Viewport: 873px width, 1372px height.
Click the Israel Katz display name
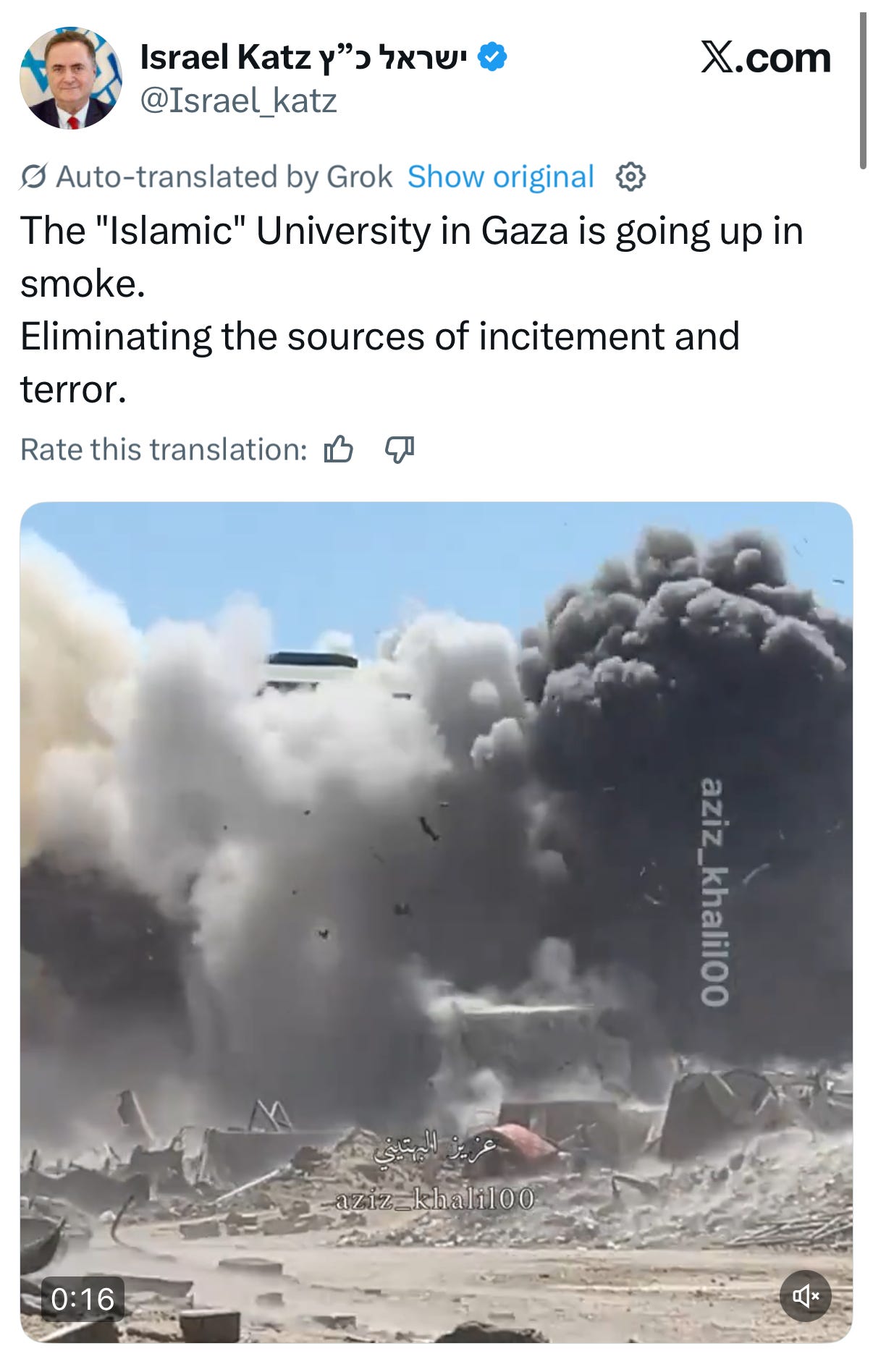tap(303, 57)
